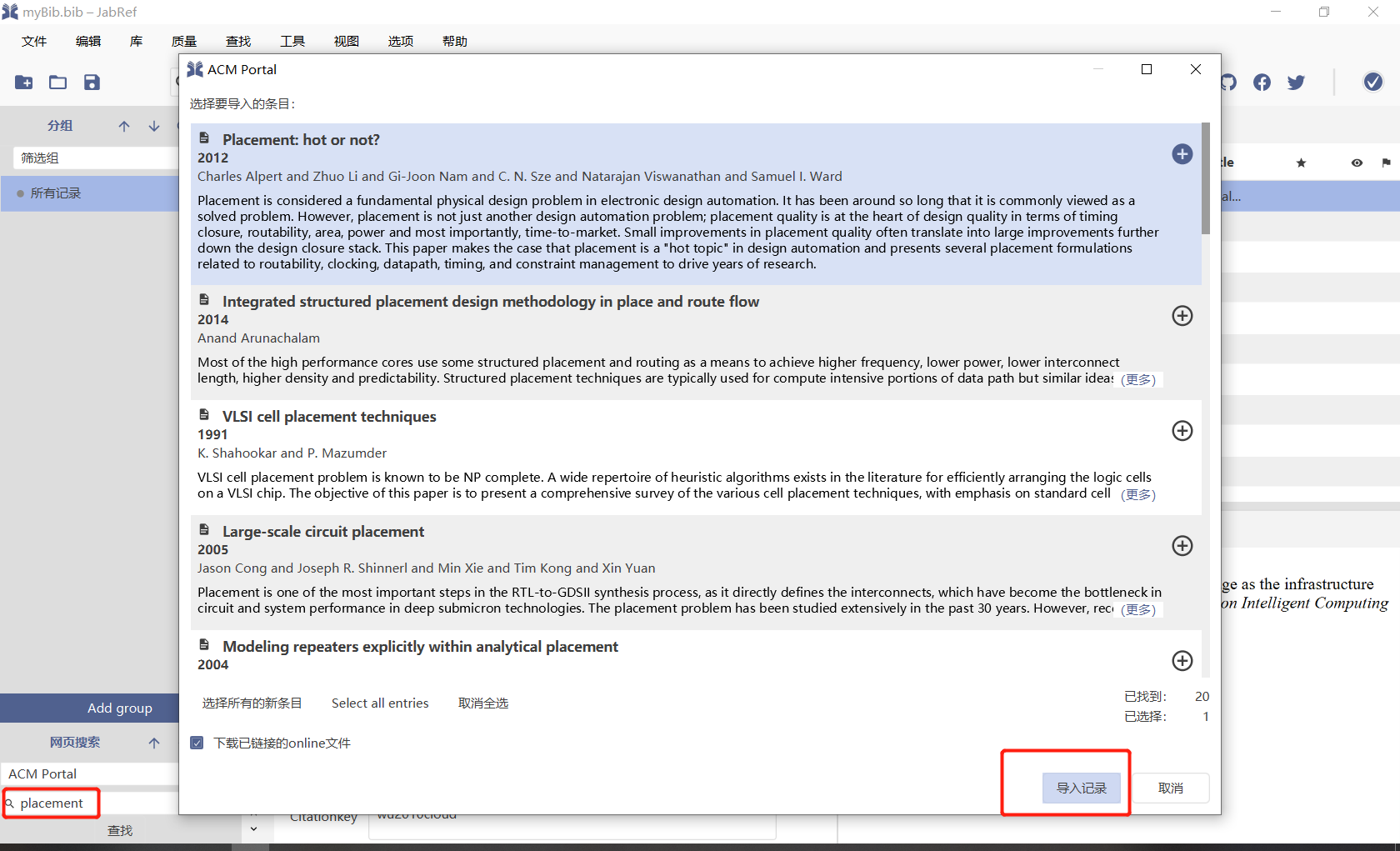Click the small chevron below the 查找 button
This screenshot has width=1400, height=851.
point(253,829)
